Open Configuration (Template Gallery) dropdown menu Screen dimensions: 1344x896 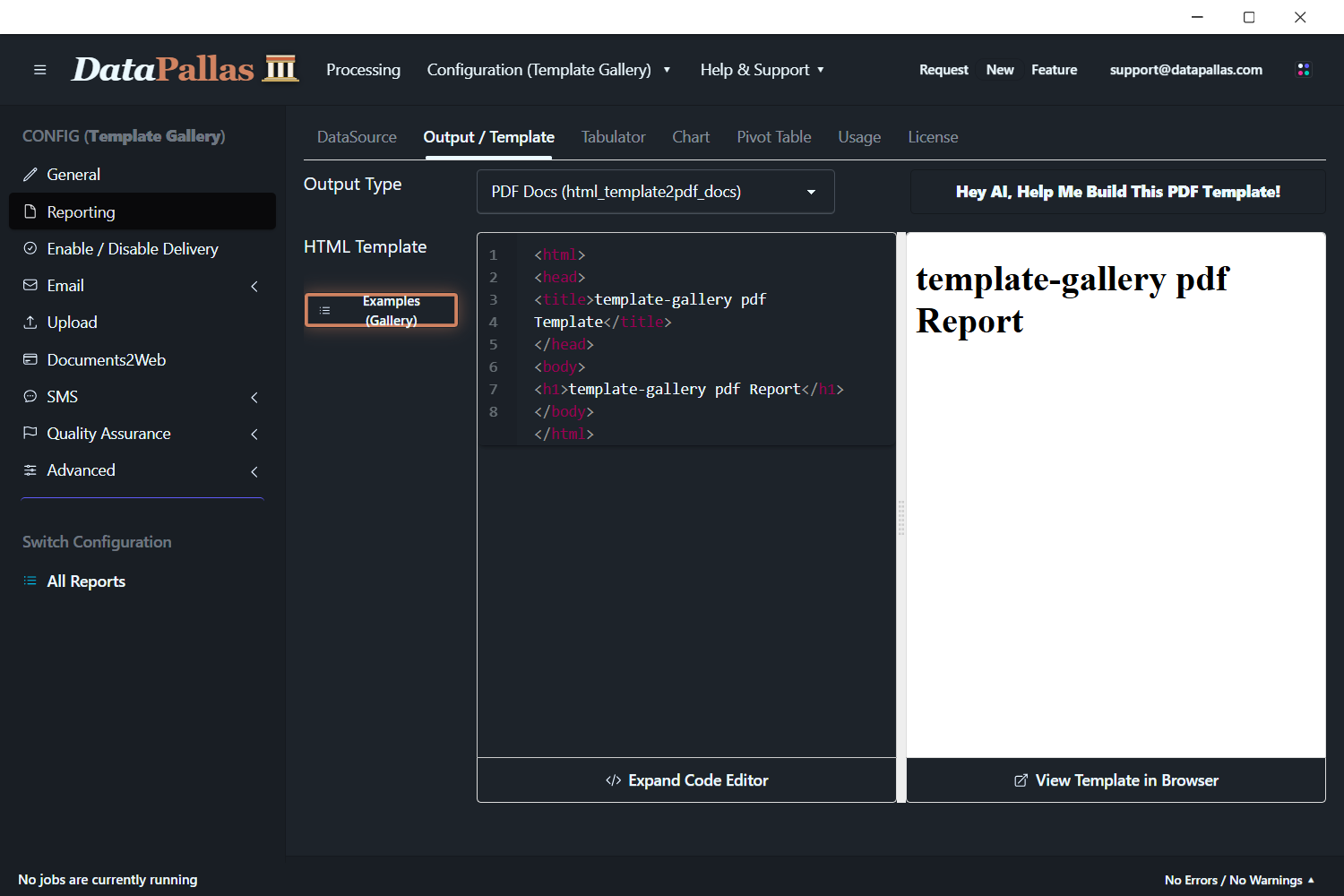548,70
